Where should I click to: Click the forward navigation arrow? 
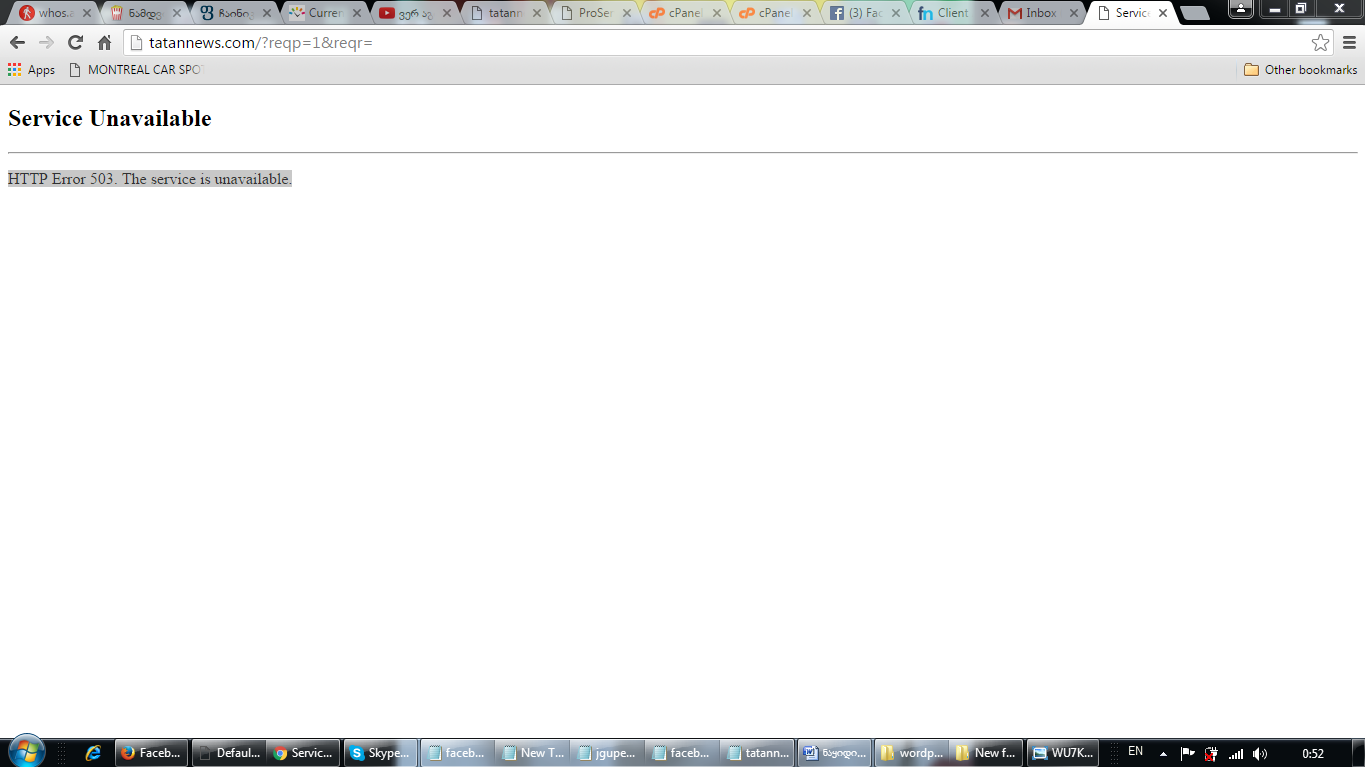point(46,42)
